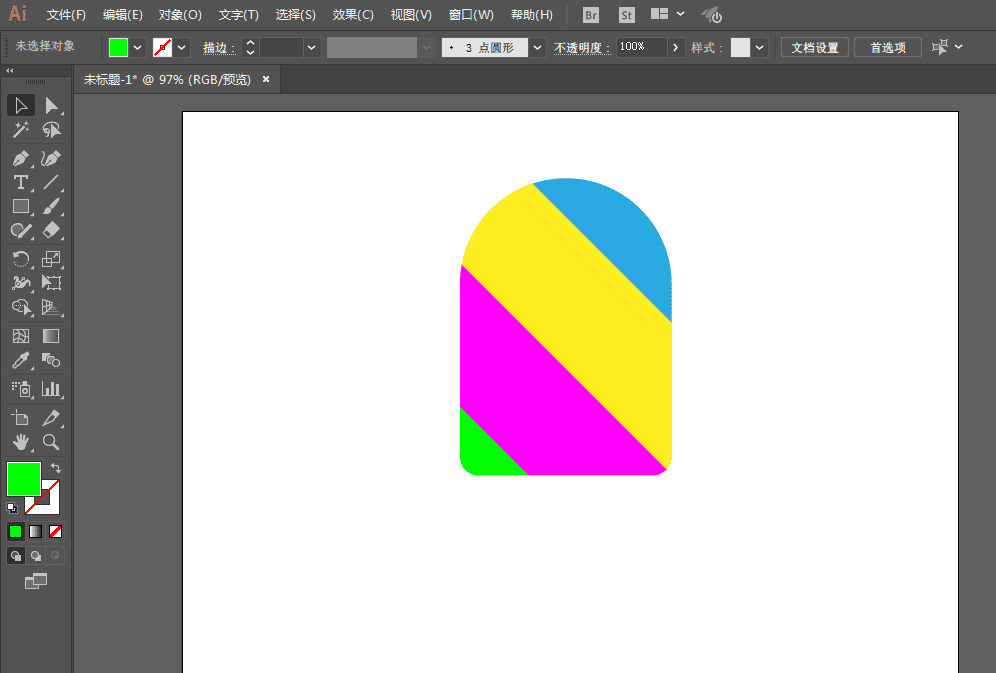This screenshot has width=996, height=673.
Task: Click the 文档设置 button
Action: (815, 47)
